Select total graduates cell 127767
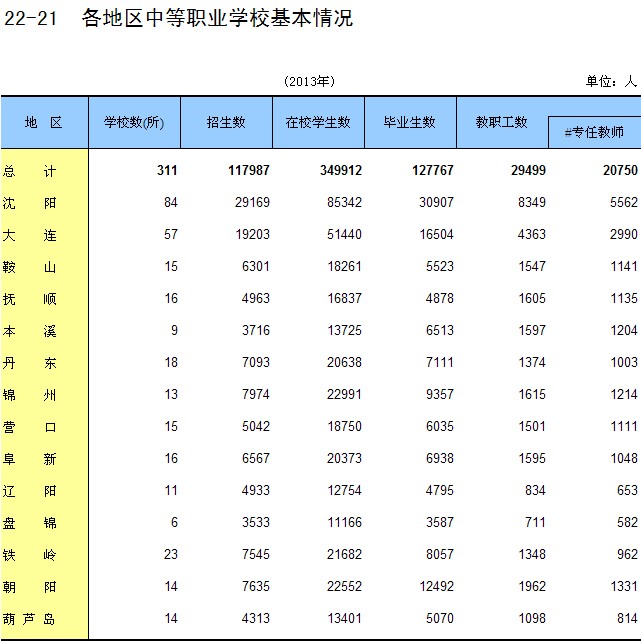 click(433, 170)
